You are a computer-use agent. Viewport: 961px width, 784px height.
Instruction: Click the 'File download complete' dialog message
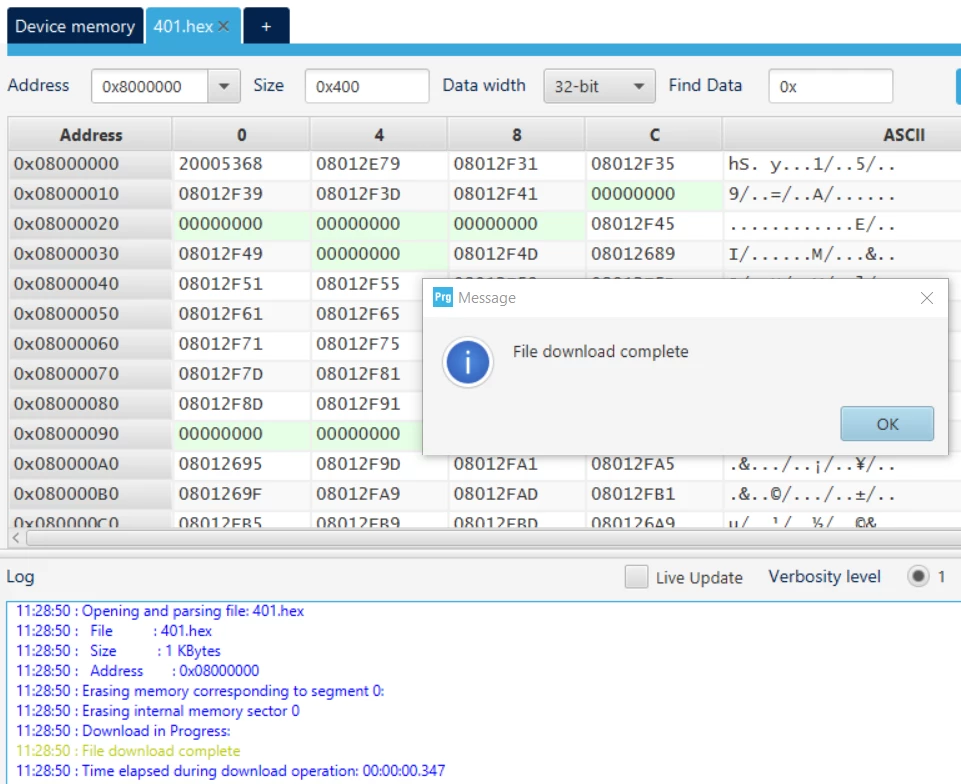coord(601,351)
